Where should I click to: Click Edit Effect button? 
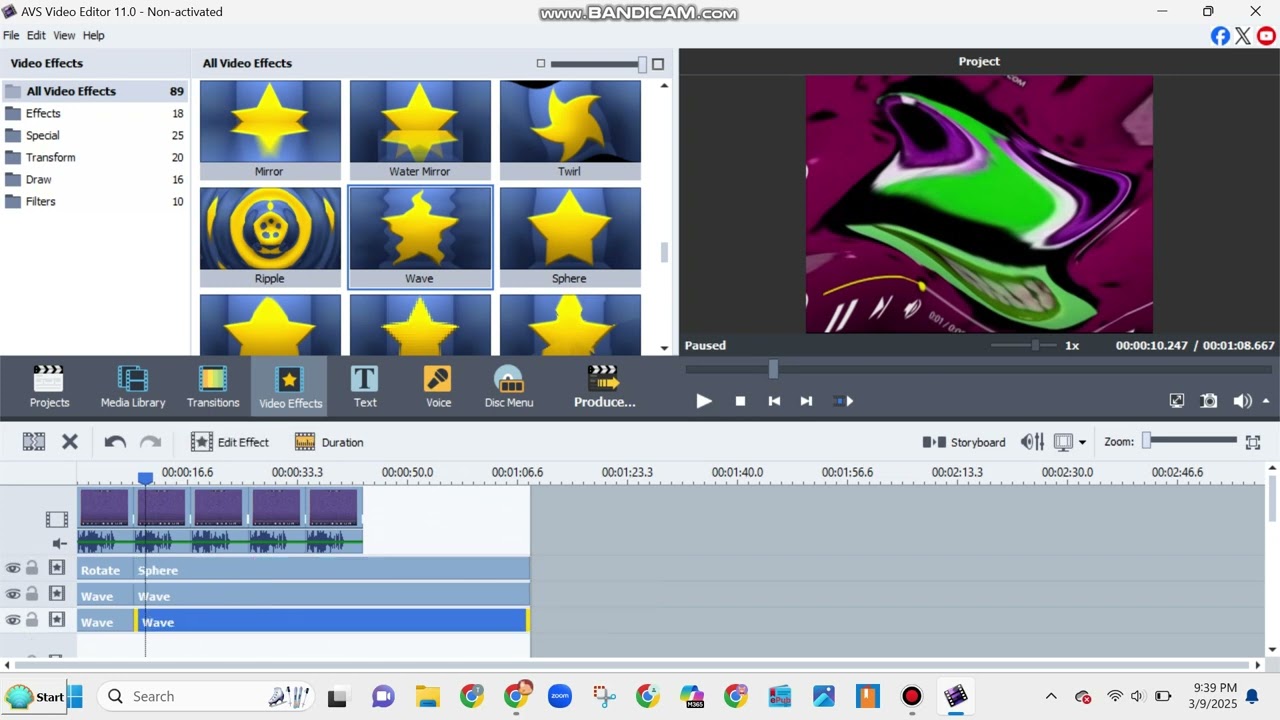pos(230,441)
